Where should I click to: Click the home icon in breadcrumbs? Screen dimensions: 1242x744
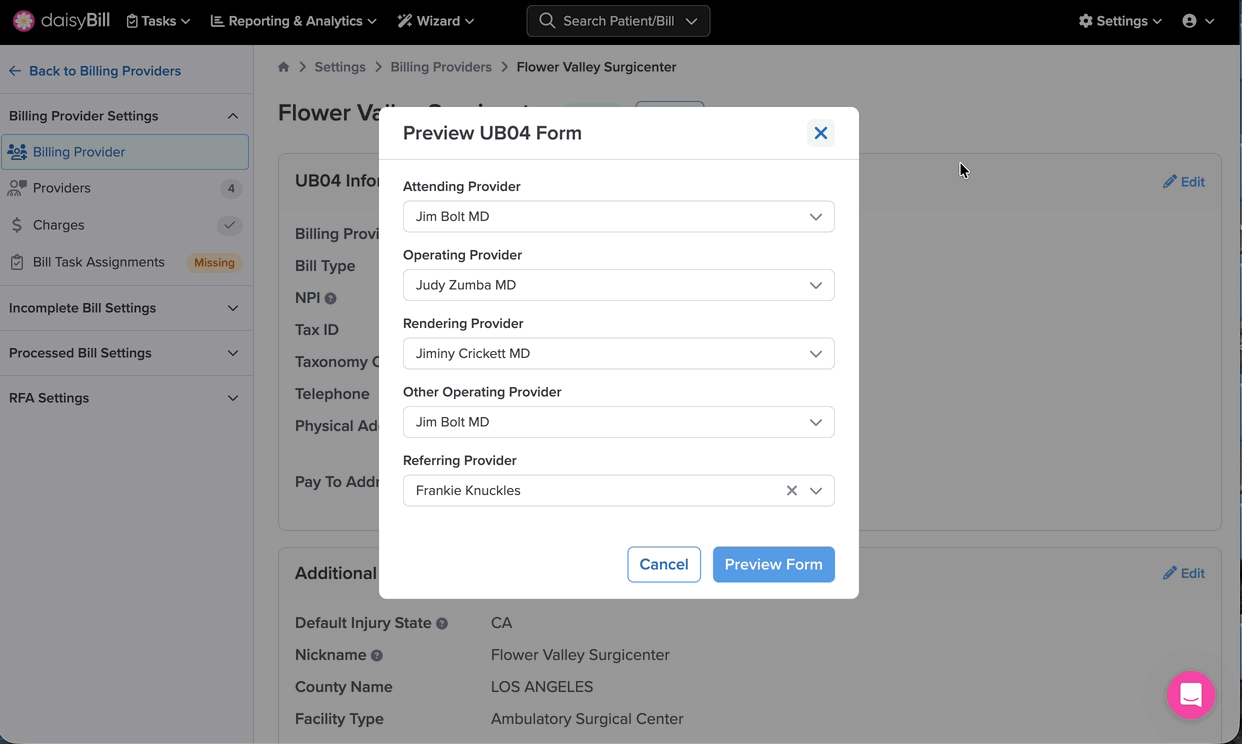coord(284,67)
